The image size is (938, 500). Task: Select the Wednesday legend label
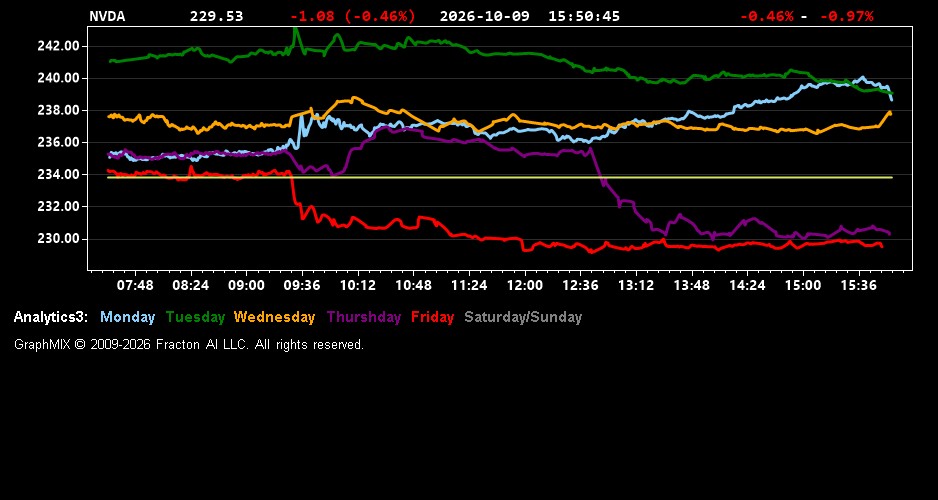(x=275, y=318)
